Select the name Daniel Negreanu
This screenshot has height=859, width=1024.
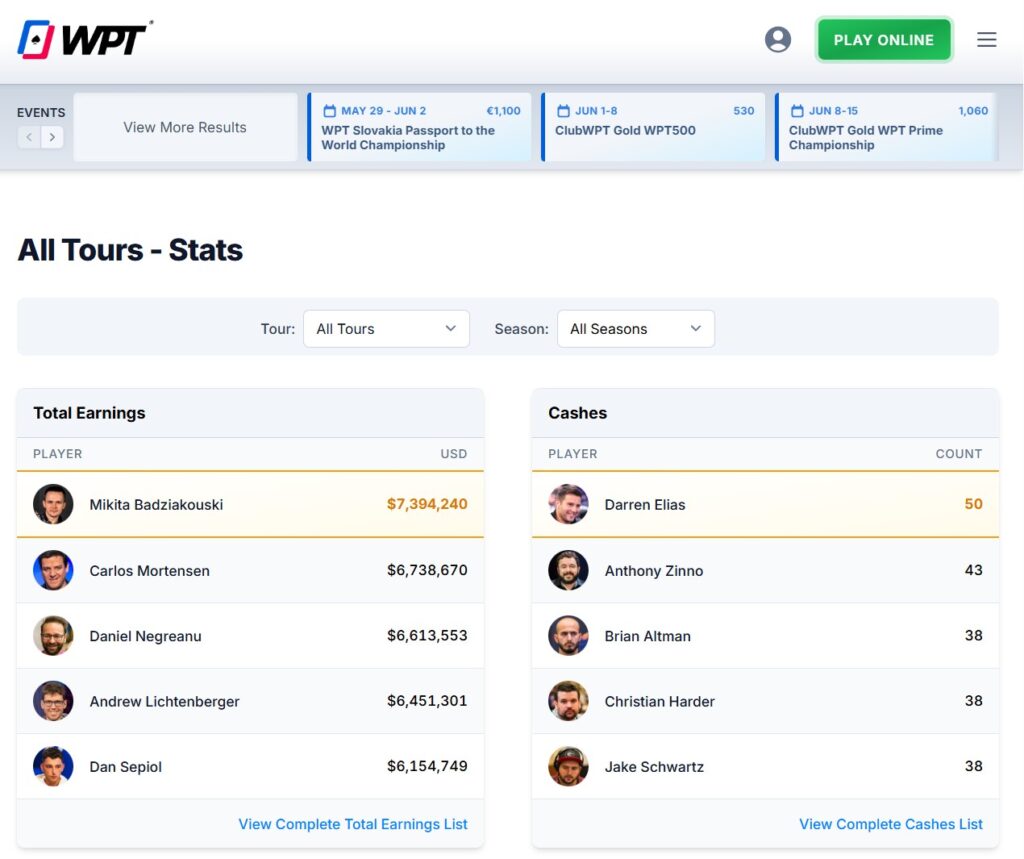click(x=146, y=636)
